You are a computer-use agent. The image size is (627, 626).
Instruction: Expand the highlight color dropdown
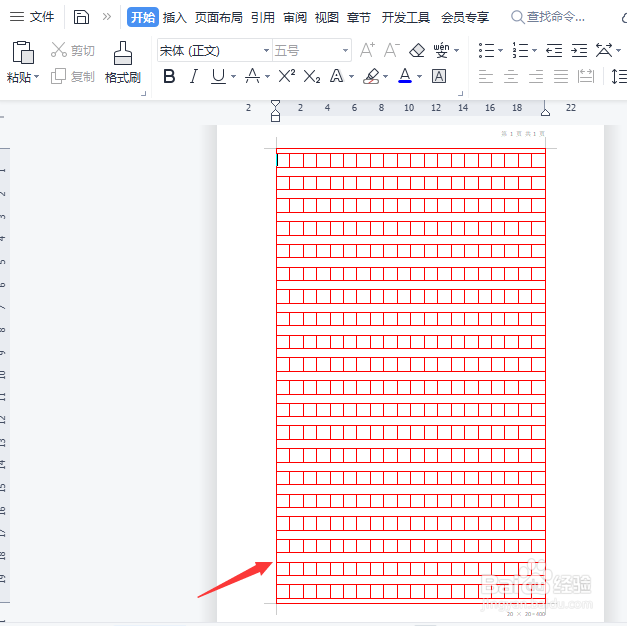tap(385, 76)
